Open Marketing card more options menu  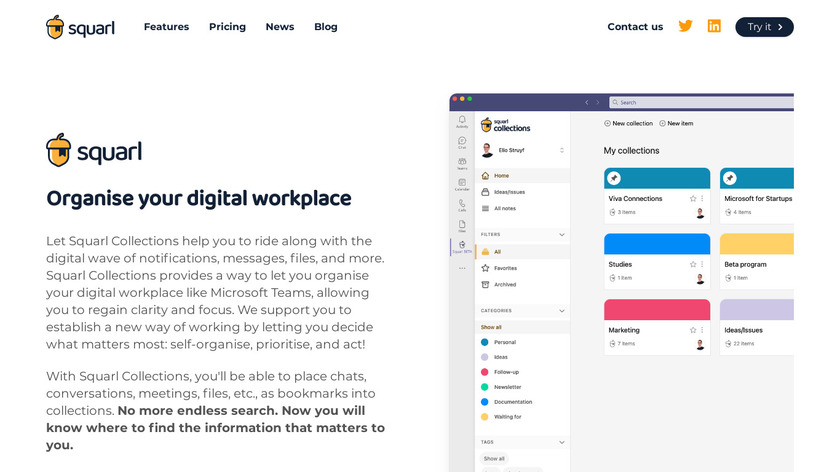point(702,331)
